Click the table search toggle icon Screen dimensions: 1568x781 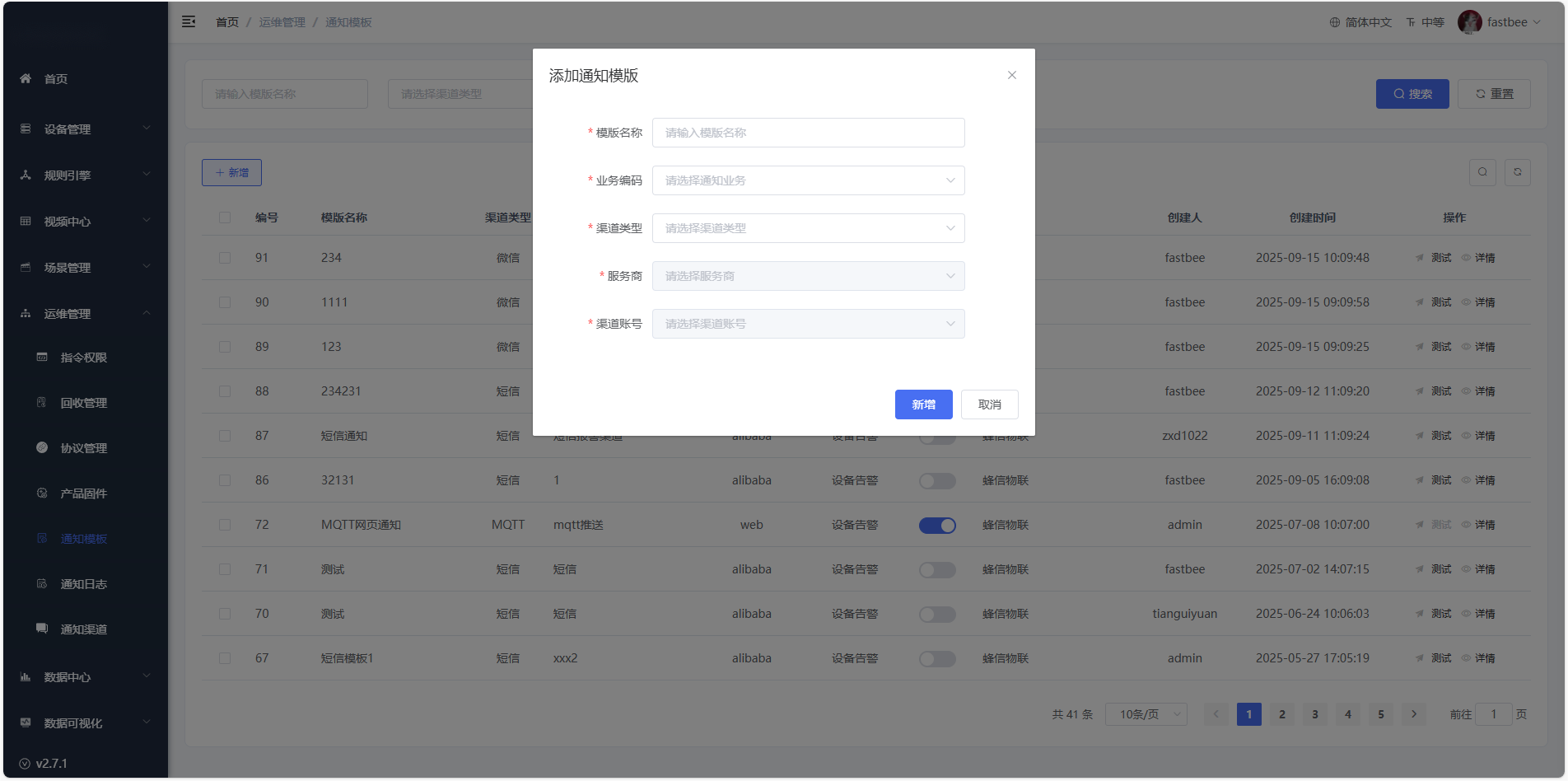tap(1482, 172)
